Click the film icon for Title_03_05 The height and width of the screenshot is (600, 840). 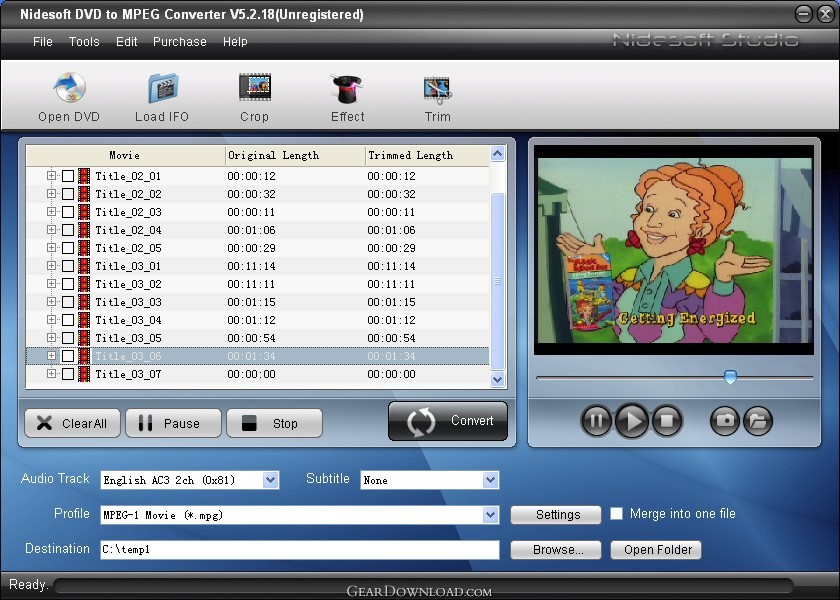point(84,338)
